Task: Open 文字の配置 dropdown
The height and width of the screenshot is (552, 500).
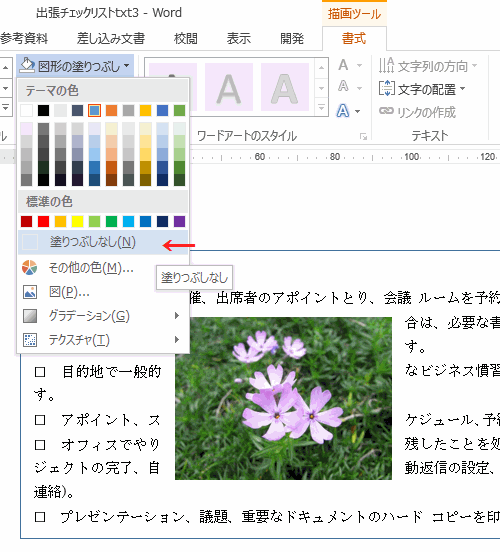Action: (x=422, y=89)
